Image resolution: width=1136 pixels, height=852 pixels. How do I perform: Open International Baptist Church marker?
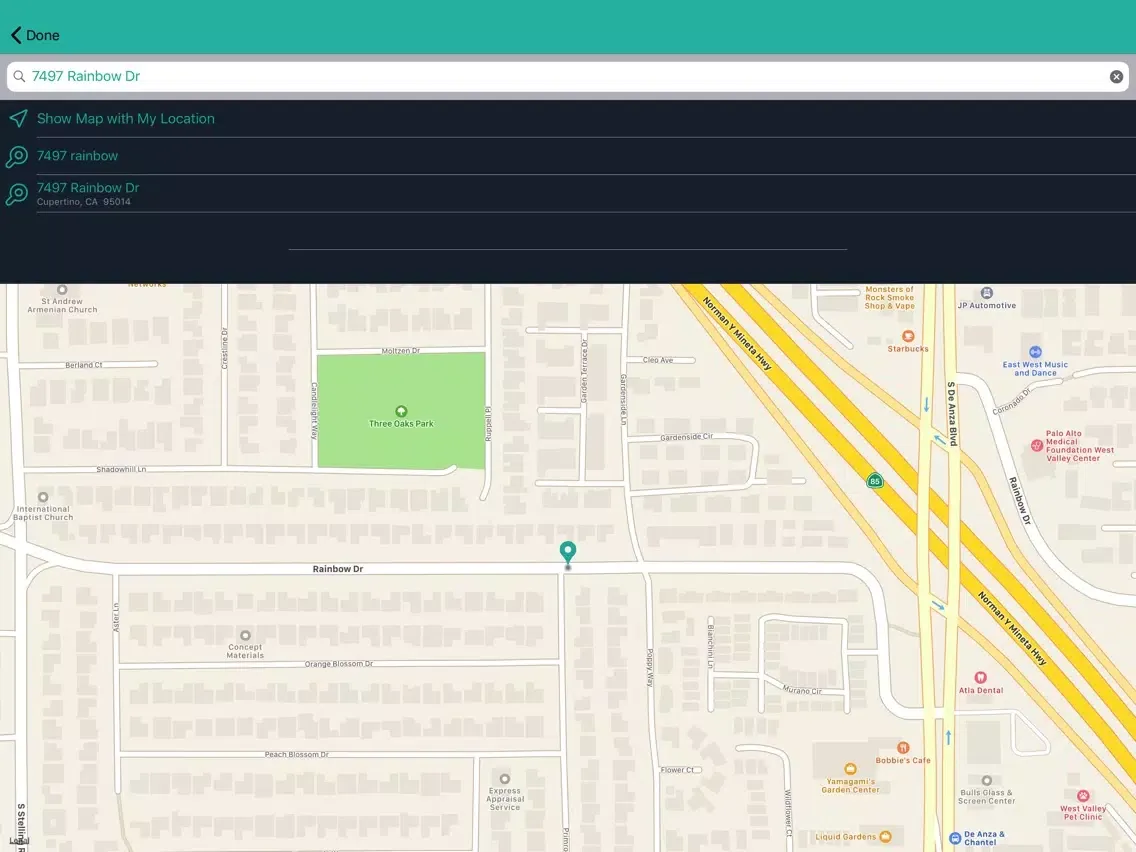coord(43,497)
